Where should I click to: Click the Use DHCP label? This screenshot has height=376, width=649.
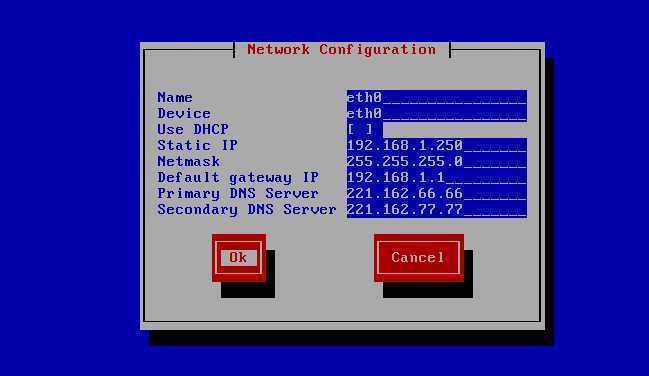coord(193,129)
